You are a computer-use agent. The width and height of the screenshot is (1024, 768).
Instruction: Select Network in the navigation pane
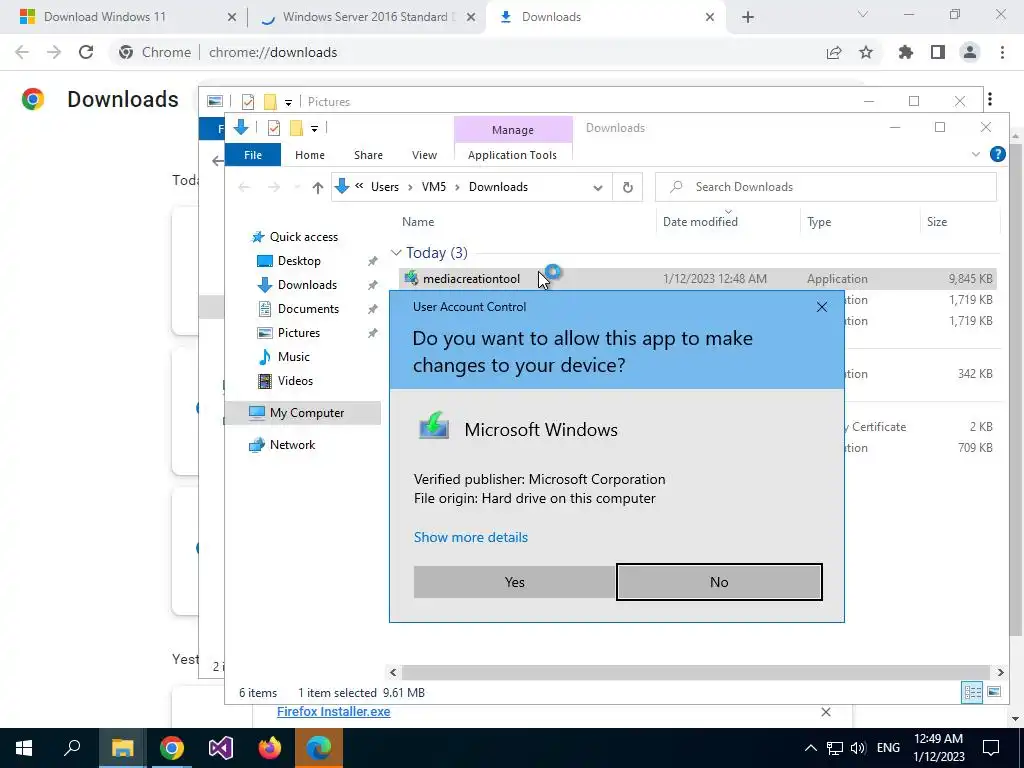(x=292, y=445)
